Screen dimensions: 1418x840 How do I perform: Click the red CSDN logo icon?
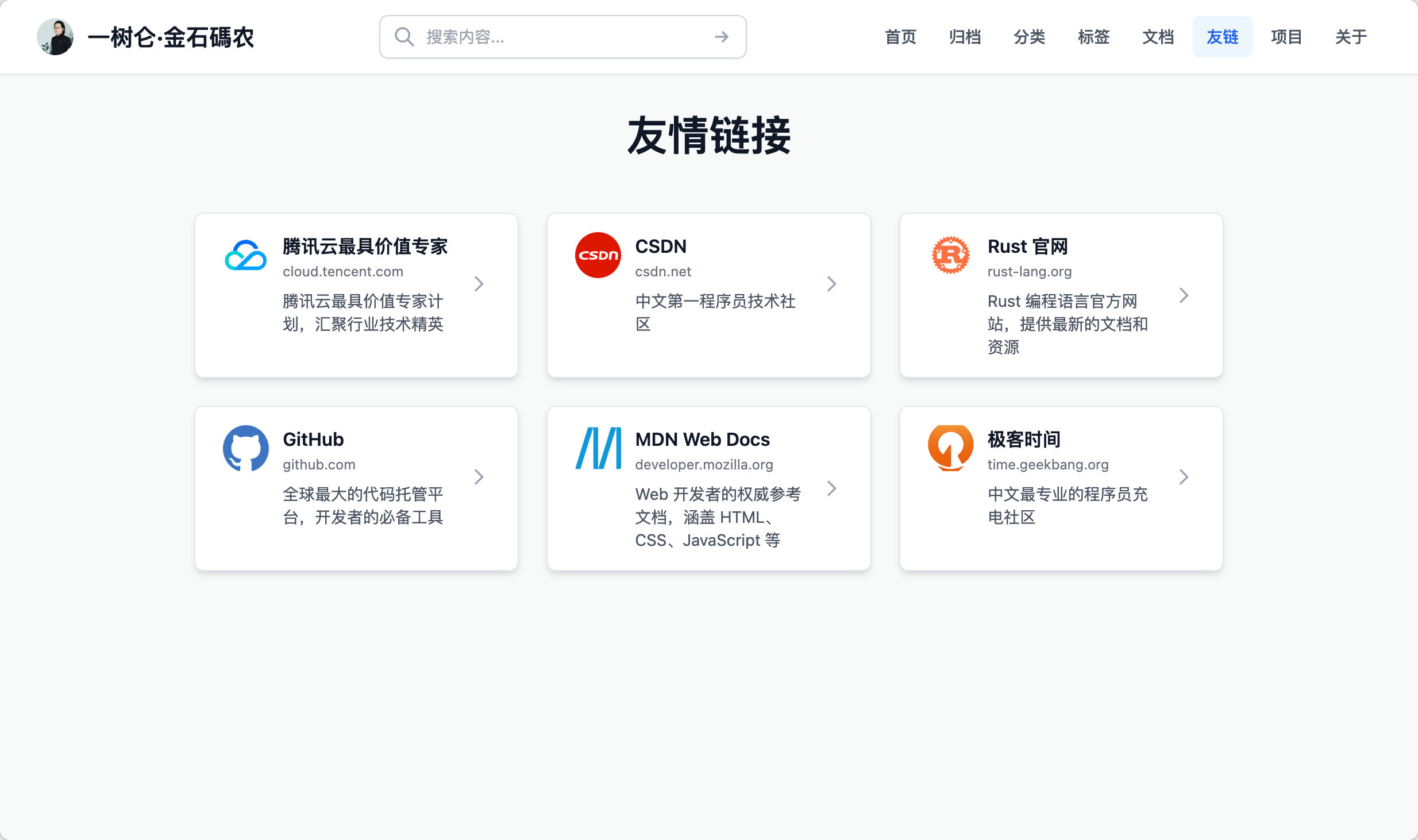[598, 255]
